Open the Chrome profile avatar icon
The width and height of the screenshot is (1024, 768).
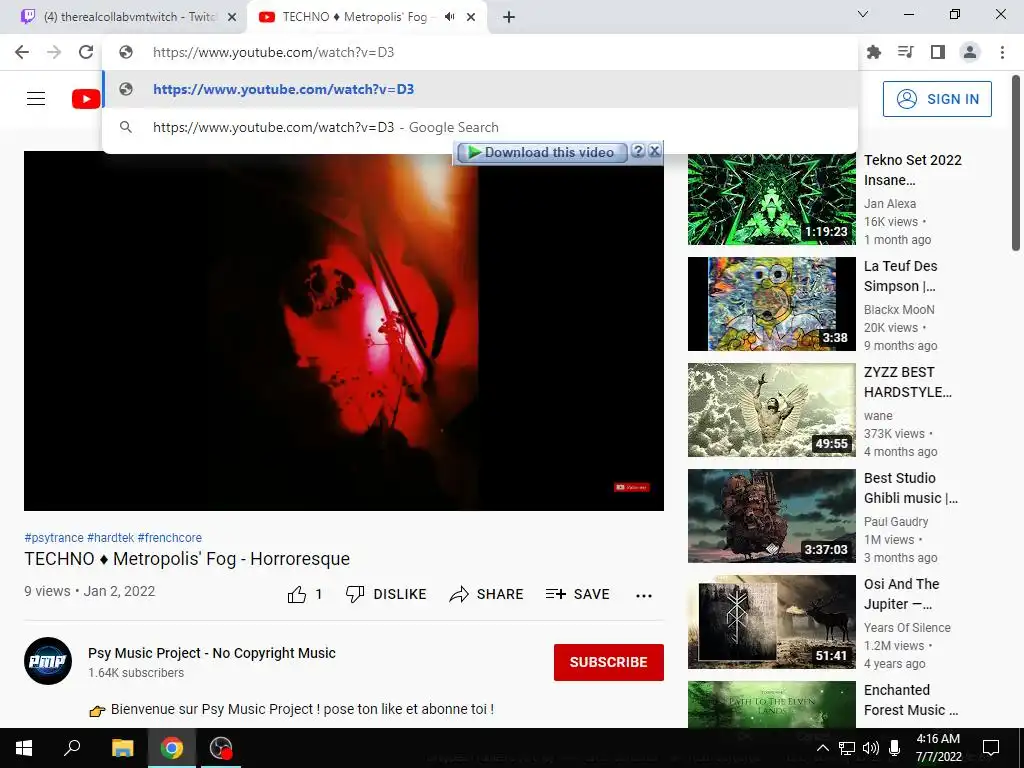pyautogui.click(x=970, y=52)
